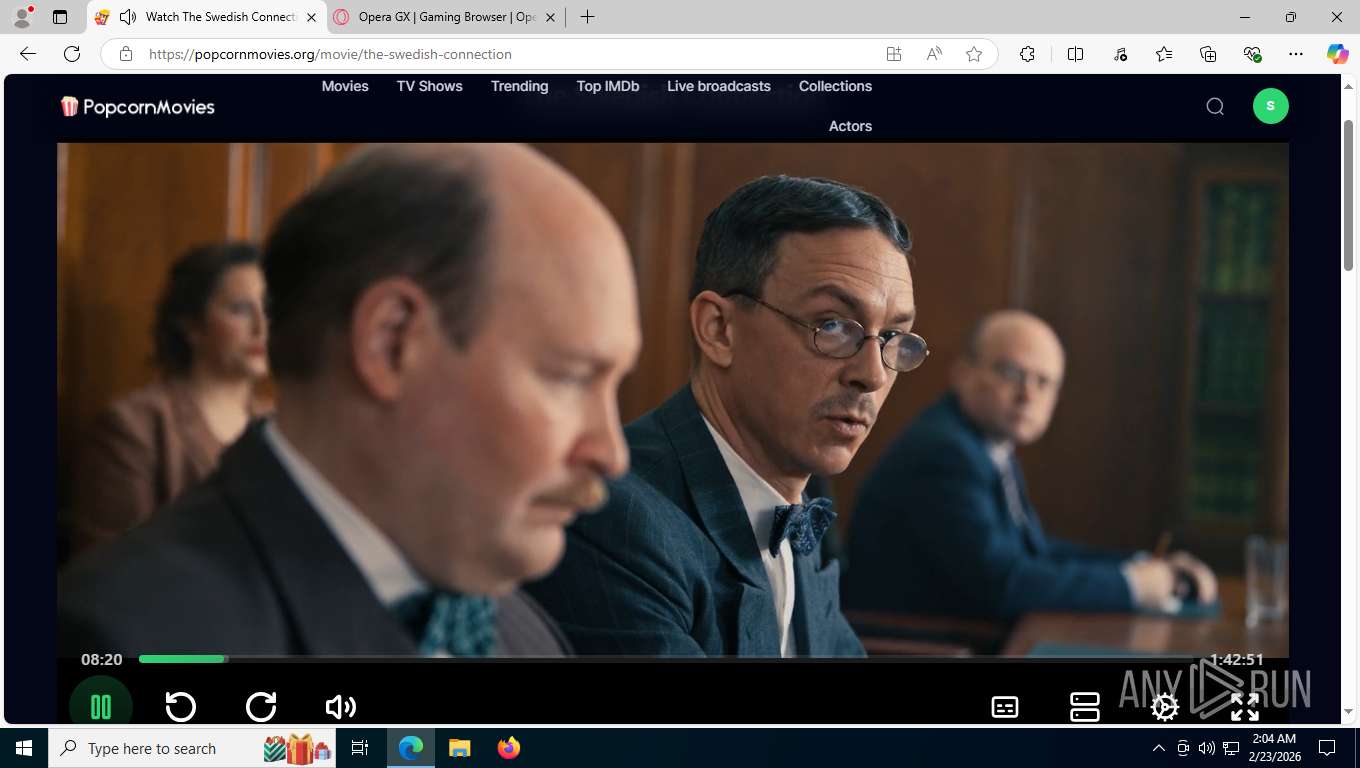Mute the Swedish Connection tab audio icon
This screenshot has height=768, width=1360.
pyautogui.click(x=128, y=17)
